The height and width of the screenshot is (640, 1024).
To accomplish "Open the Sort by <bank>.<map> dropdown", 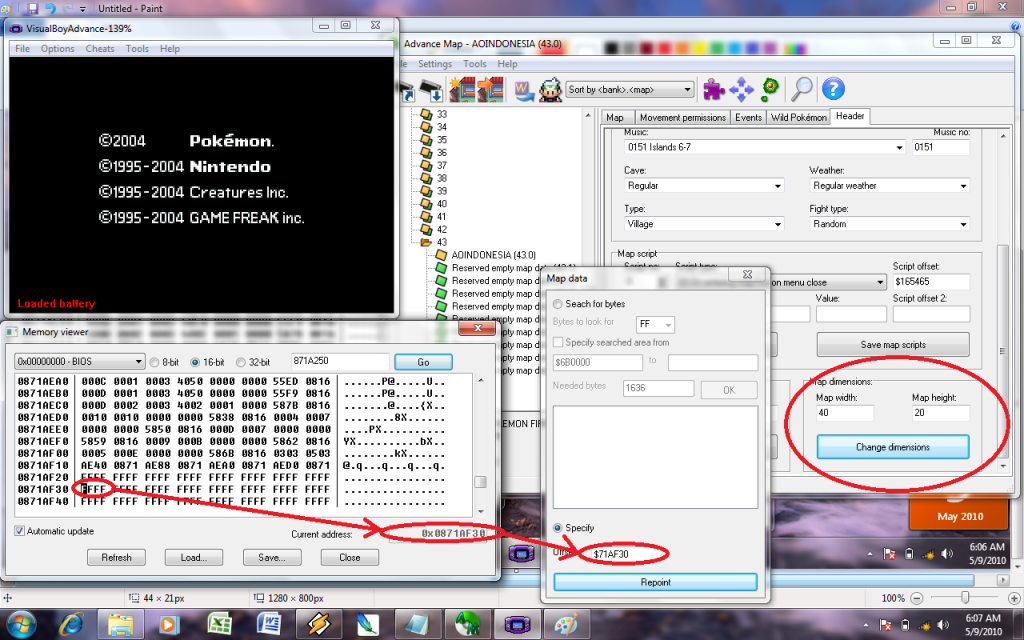I will pyautogui.click(x=630, y=89).
